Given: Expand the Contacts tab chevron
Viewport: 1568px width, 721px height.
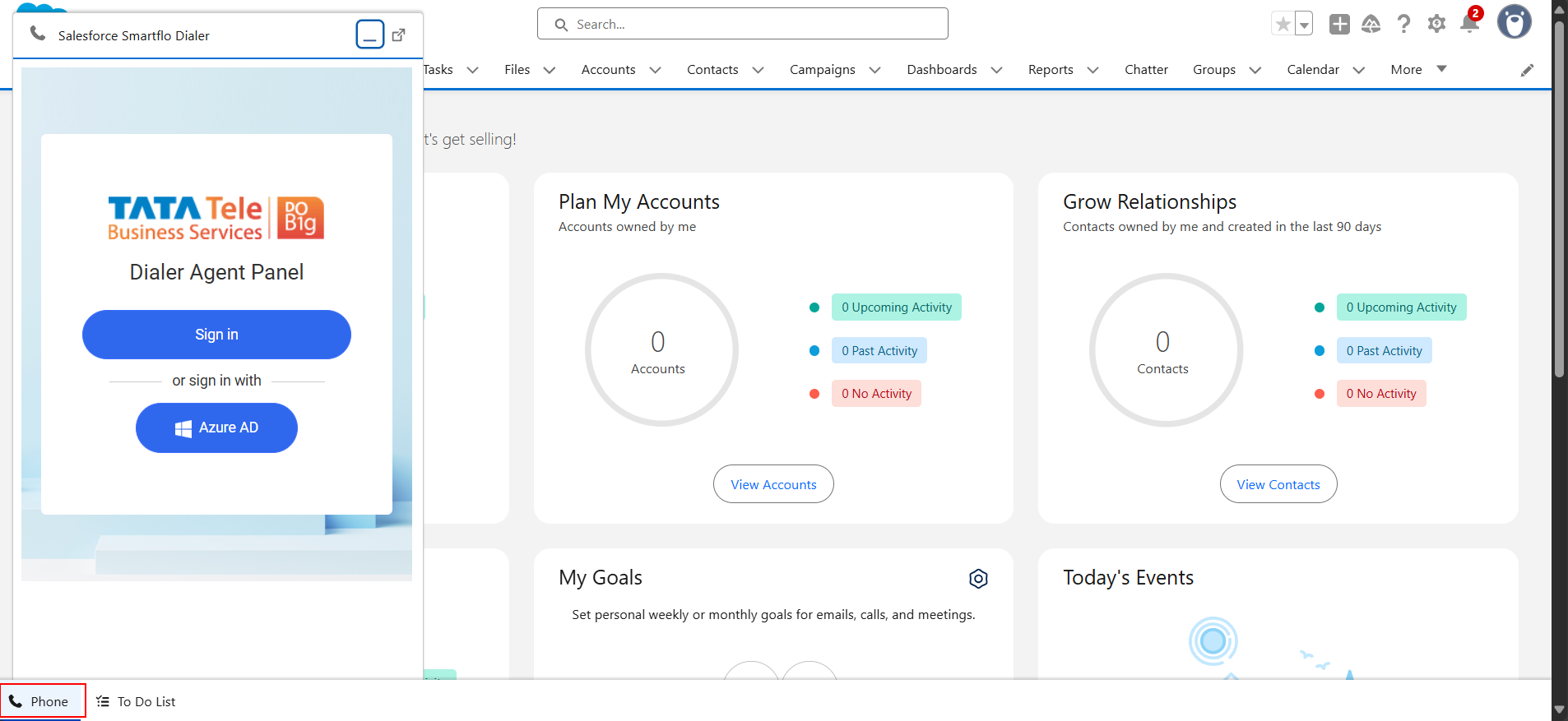Looking at the screenshot, I should [x=758, y=70].
